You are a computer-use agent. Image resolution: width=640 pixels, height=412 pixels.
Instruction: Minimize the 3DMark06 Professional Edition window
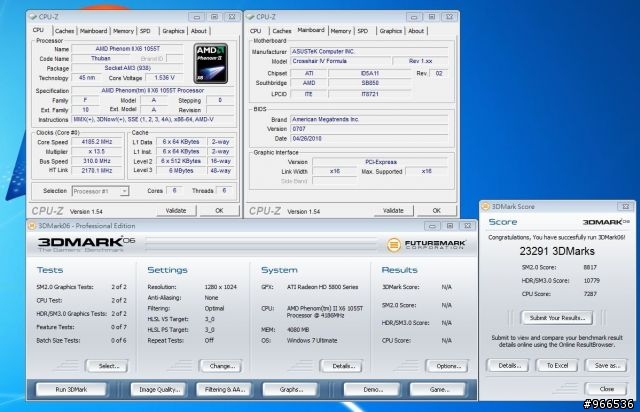(x=432, y=226)
